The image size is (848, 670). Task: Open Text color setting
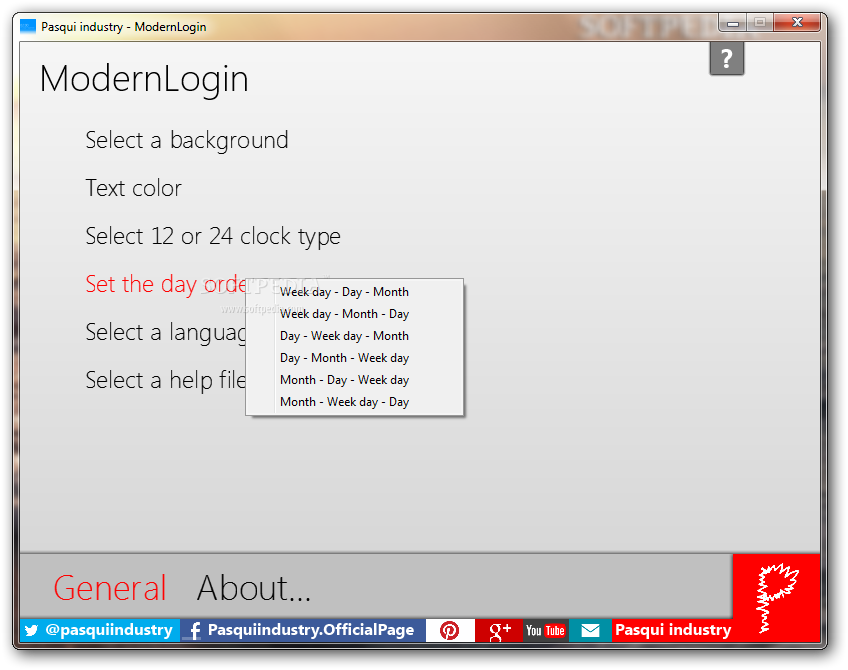click(133, 188)
